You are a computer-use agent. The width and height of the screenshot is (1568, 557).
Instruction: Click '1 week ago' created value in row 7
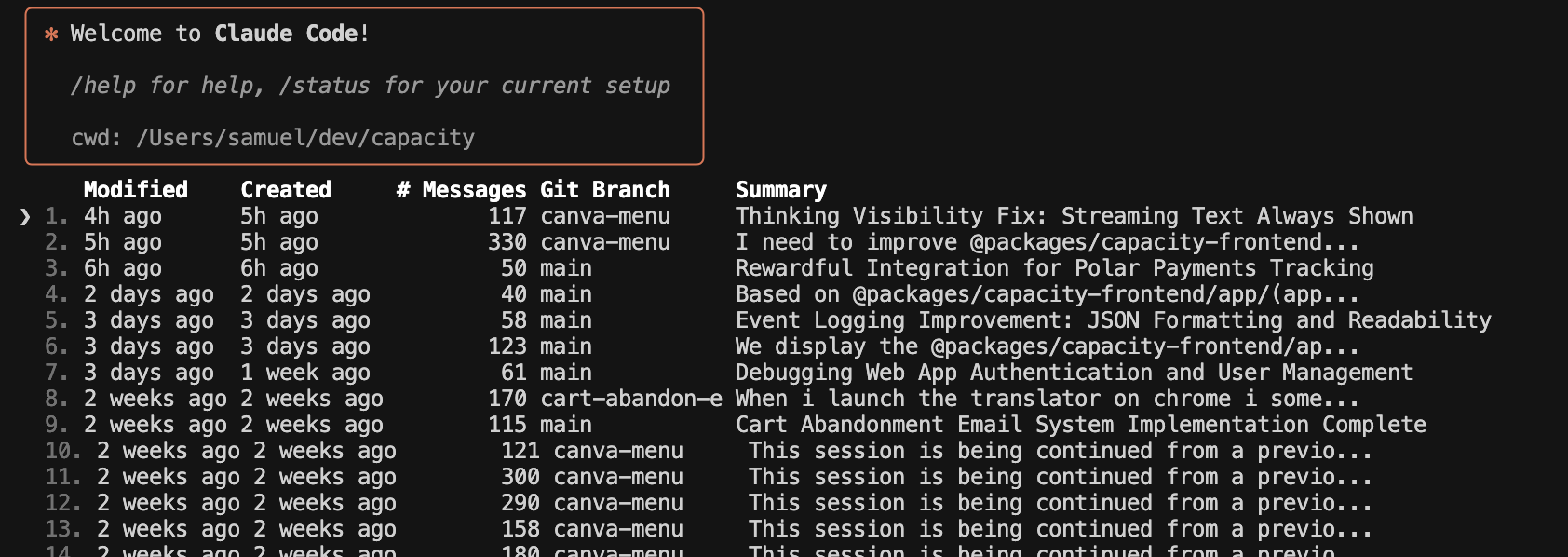[x=305, y=373]
